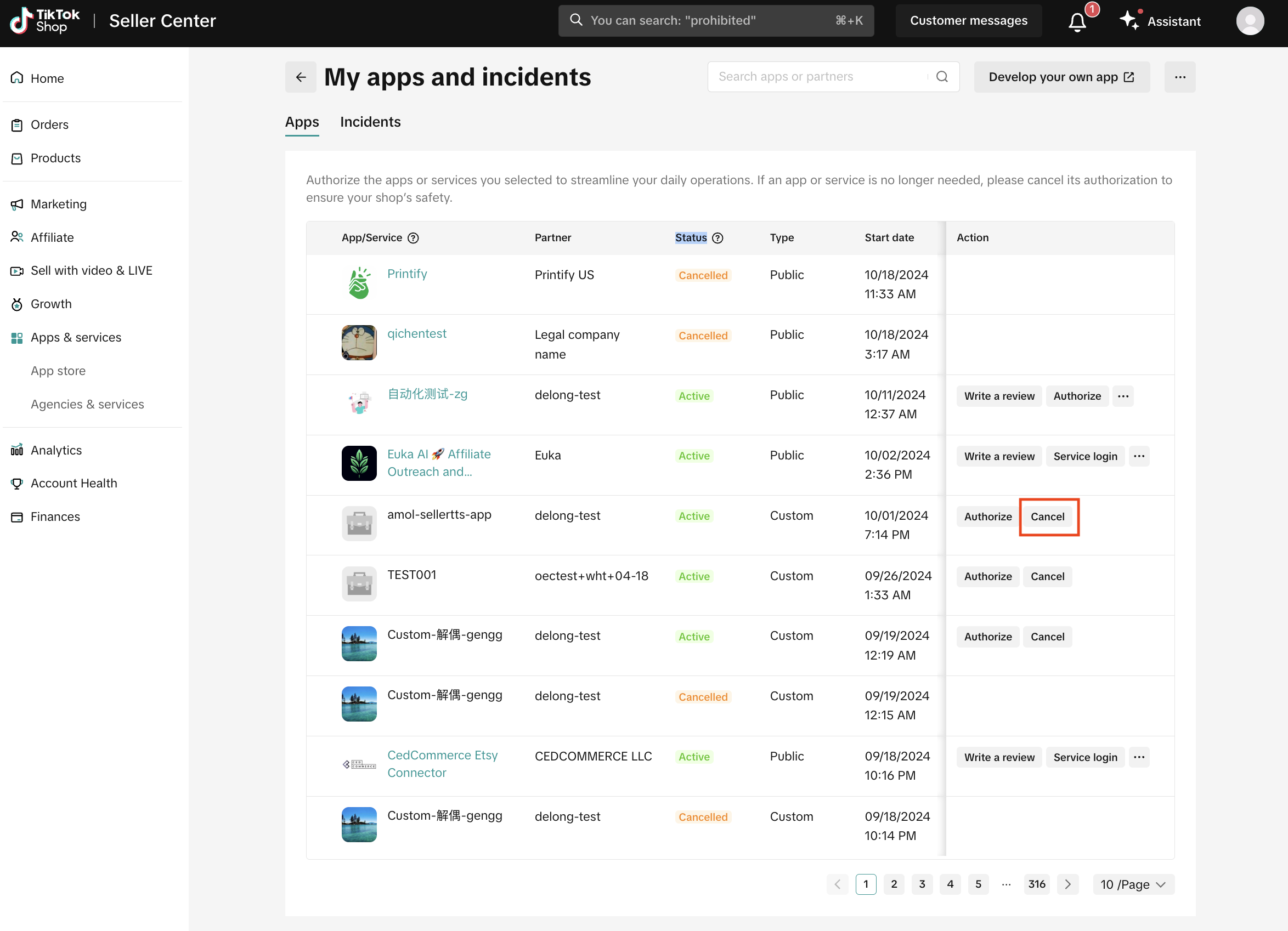The height and width of the screenshot is (931, 1288).
Task: Click the search magnifier in apps search
Action: tap(941, 77)
